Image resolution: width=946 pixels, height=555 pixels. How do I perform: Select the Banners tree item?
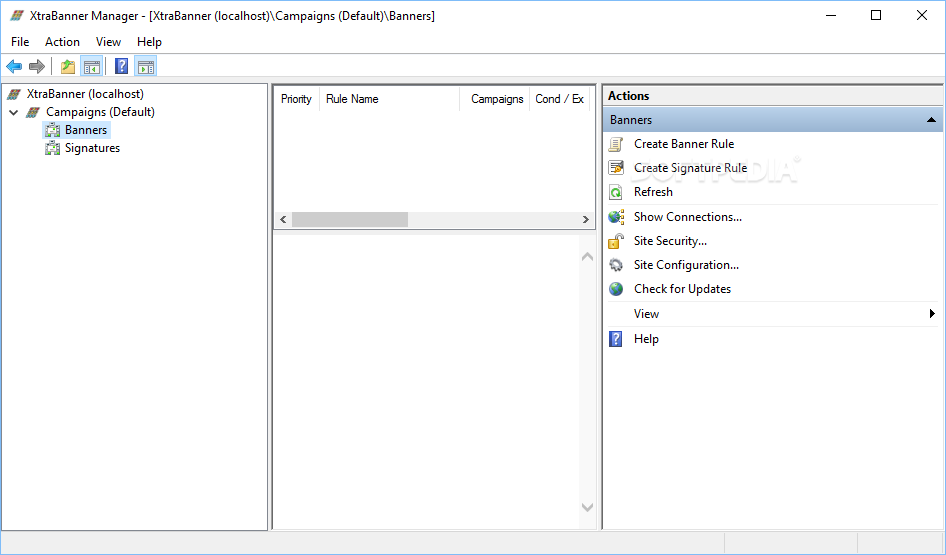click(86, 130)
